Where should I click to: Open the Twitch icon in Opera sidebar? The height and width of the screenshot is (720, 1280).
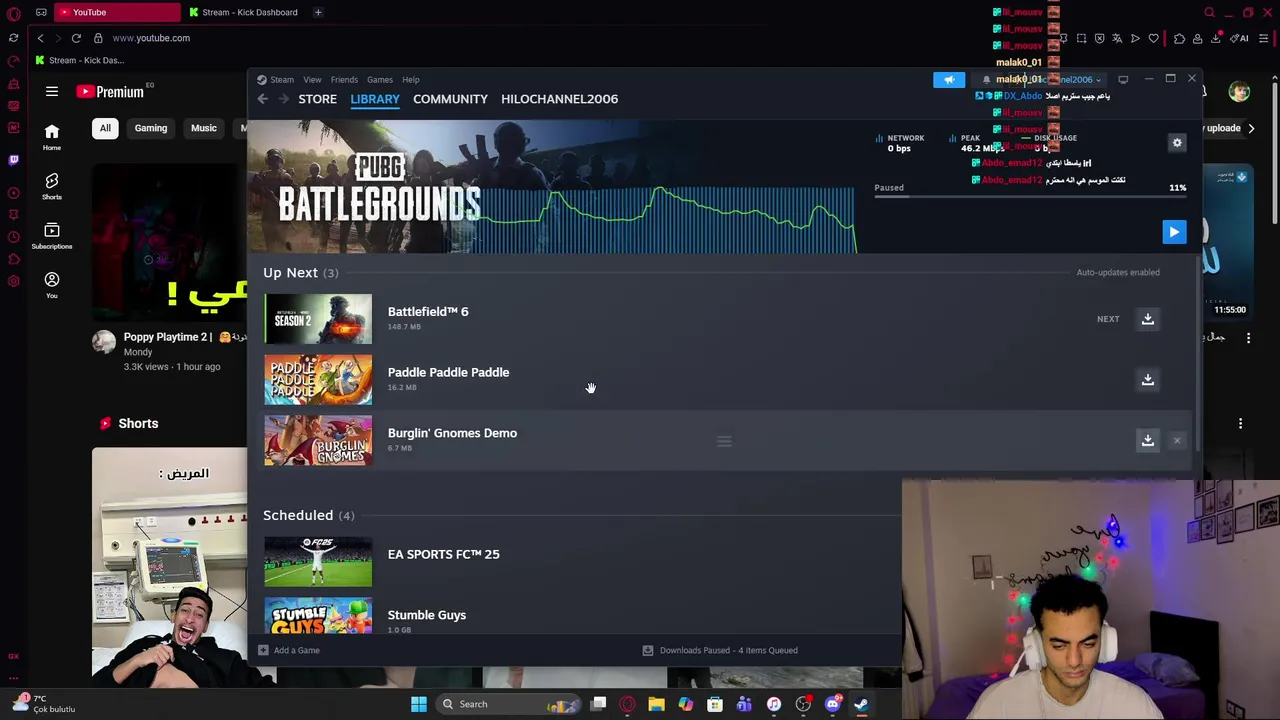(x=13, y=159)
